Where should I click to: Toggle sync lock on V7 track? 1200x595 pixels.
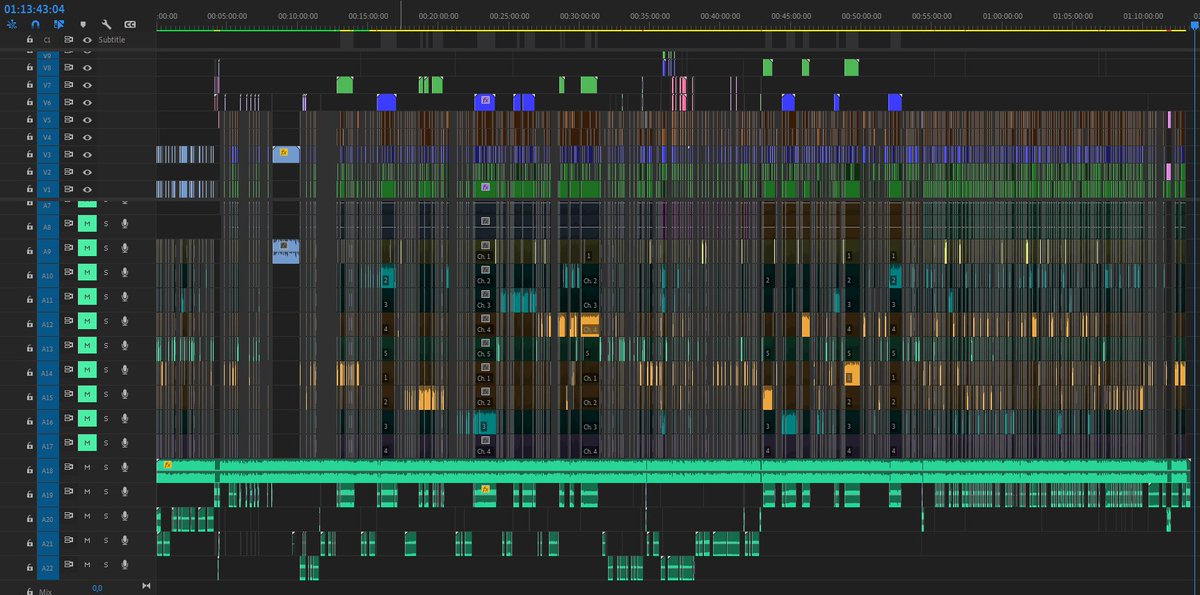(x=69, y=85)
